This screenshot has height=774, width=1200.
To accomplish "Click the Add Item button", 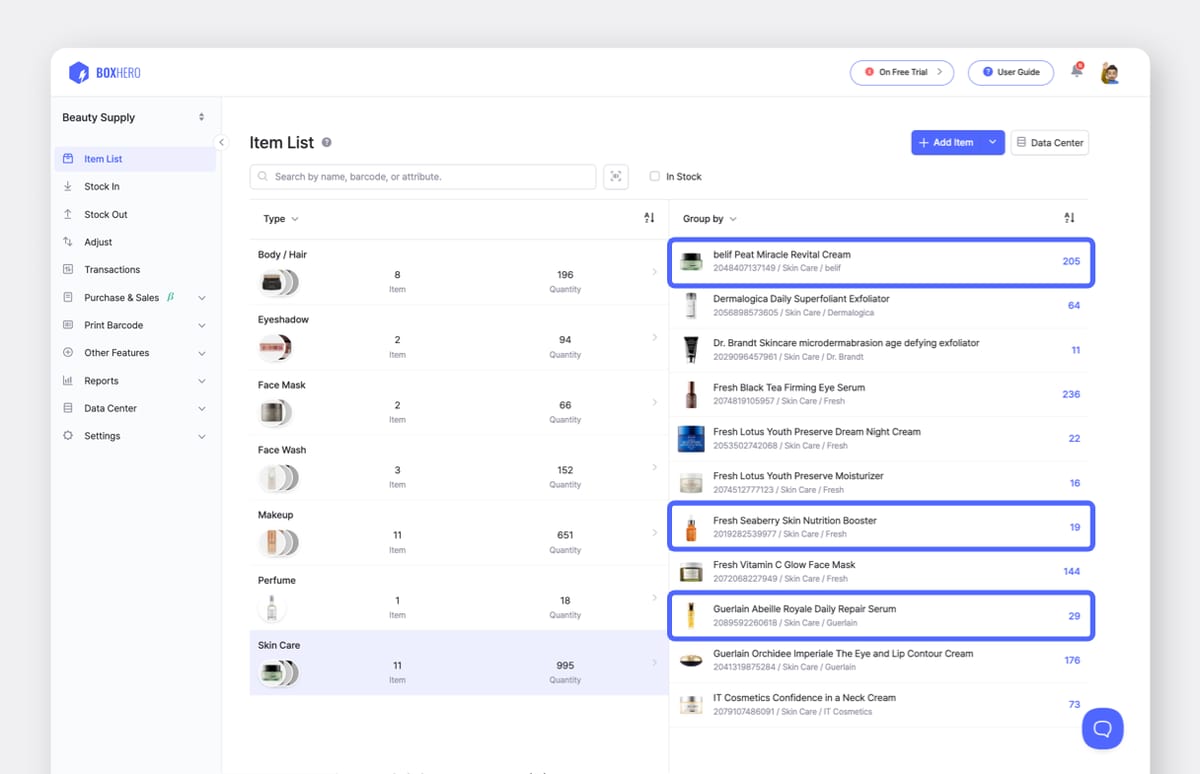I will pyautogui.click(x=949, y=142).
